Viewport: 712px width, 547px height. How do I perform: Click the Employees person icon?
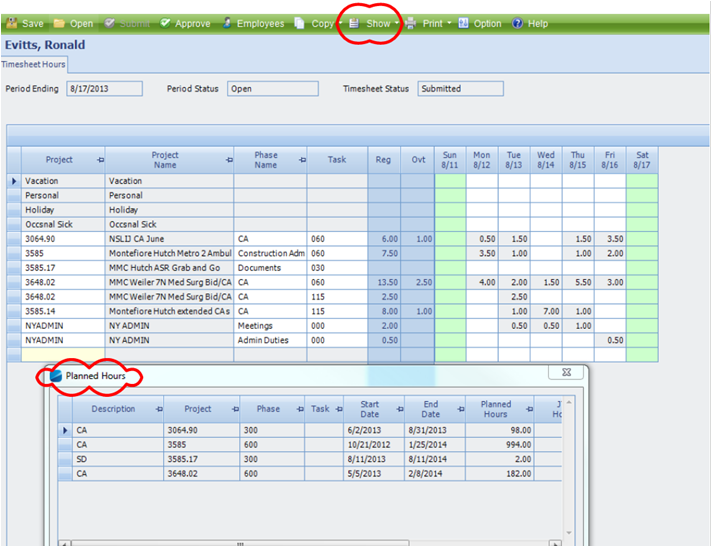(x=227, y=23)
